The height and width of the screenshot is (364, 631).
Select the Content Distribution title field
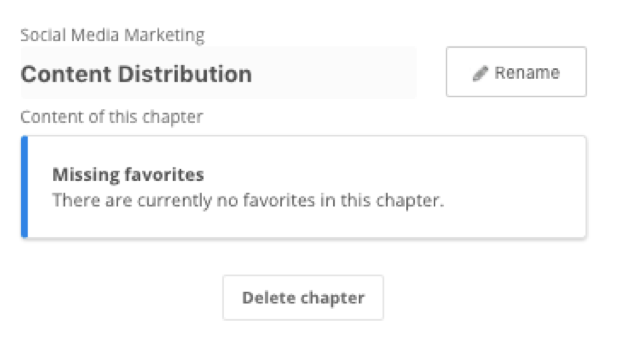point(219,73)
